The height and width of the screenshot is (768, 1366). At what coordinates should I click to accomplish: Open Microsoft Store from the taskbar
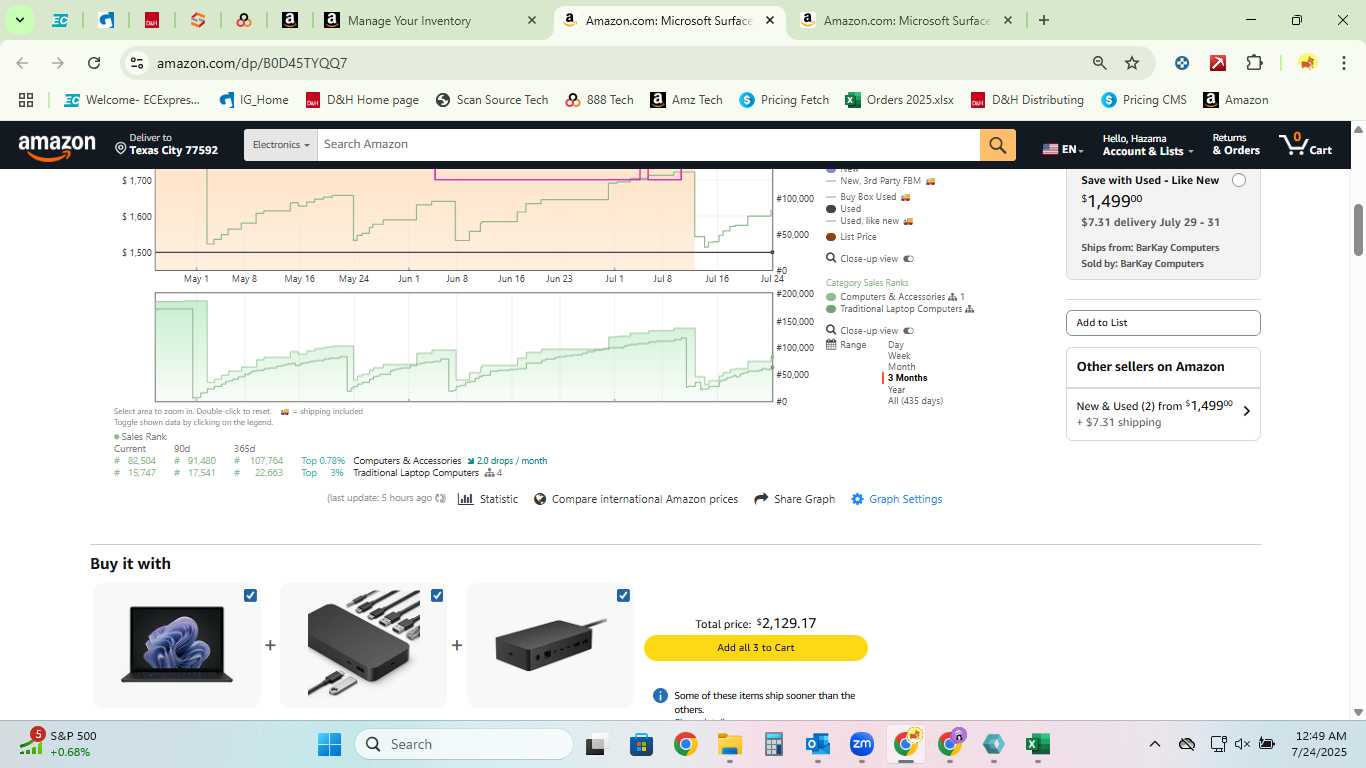point(641,745)
